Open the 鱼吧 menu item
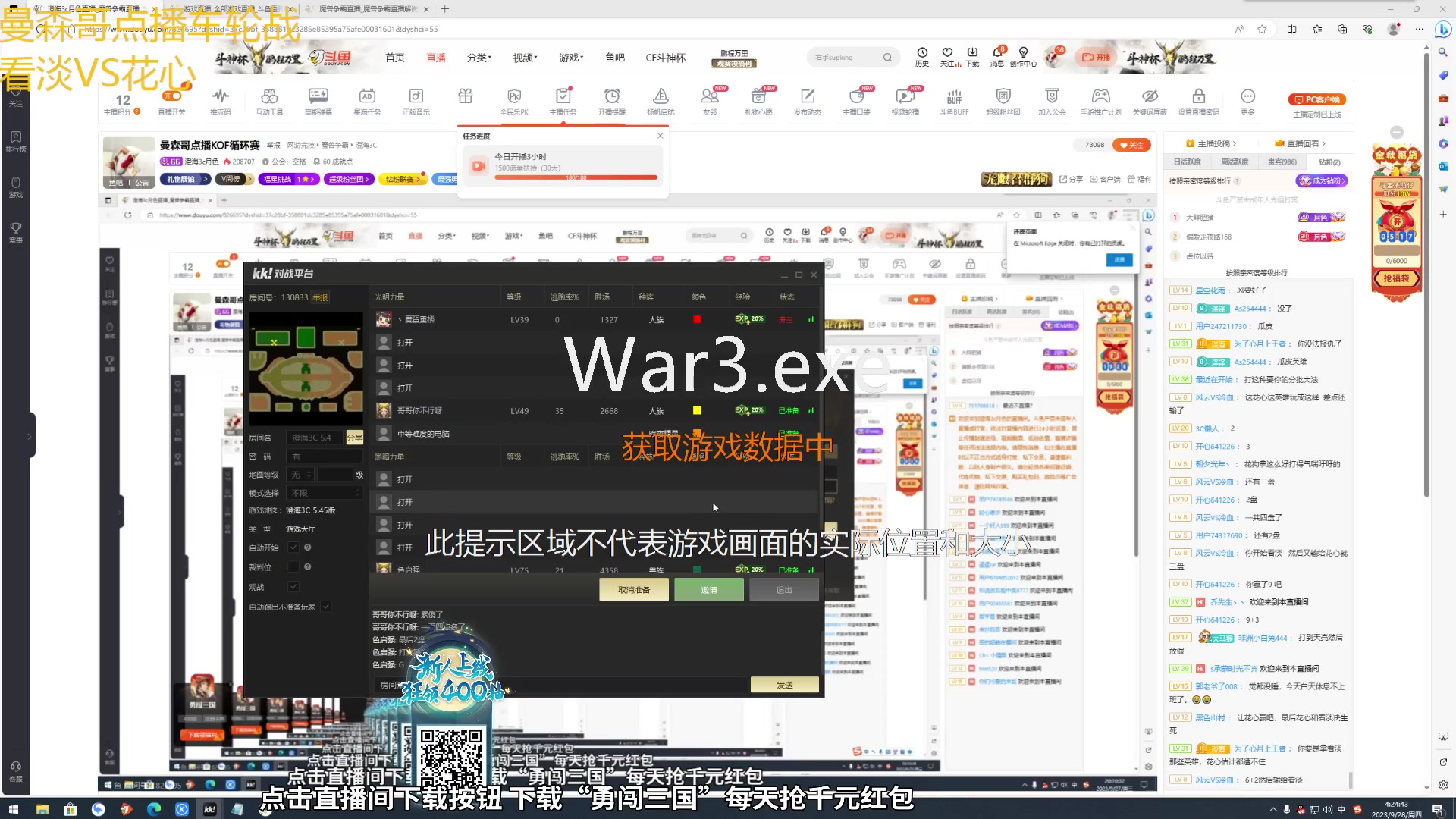 click(x=615, y=58)
